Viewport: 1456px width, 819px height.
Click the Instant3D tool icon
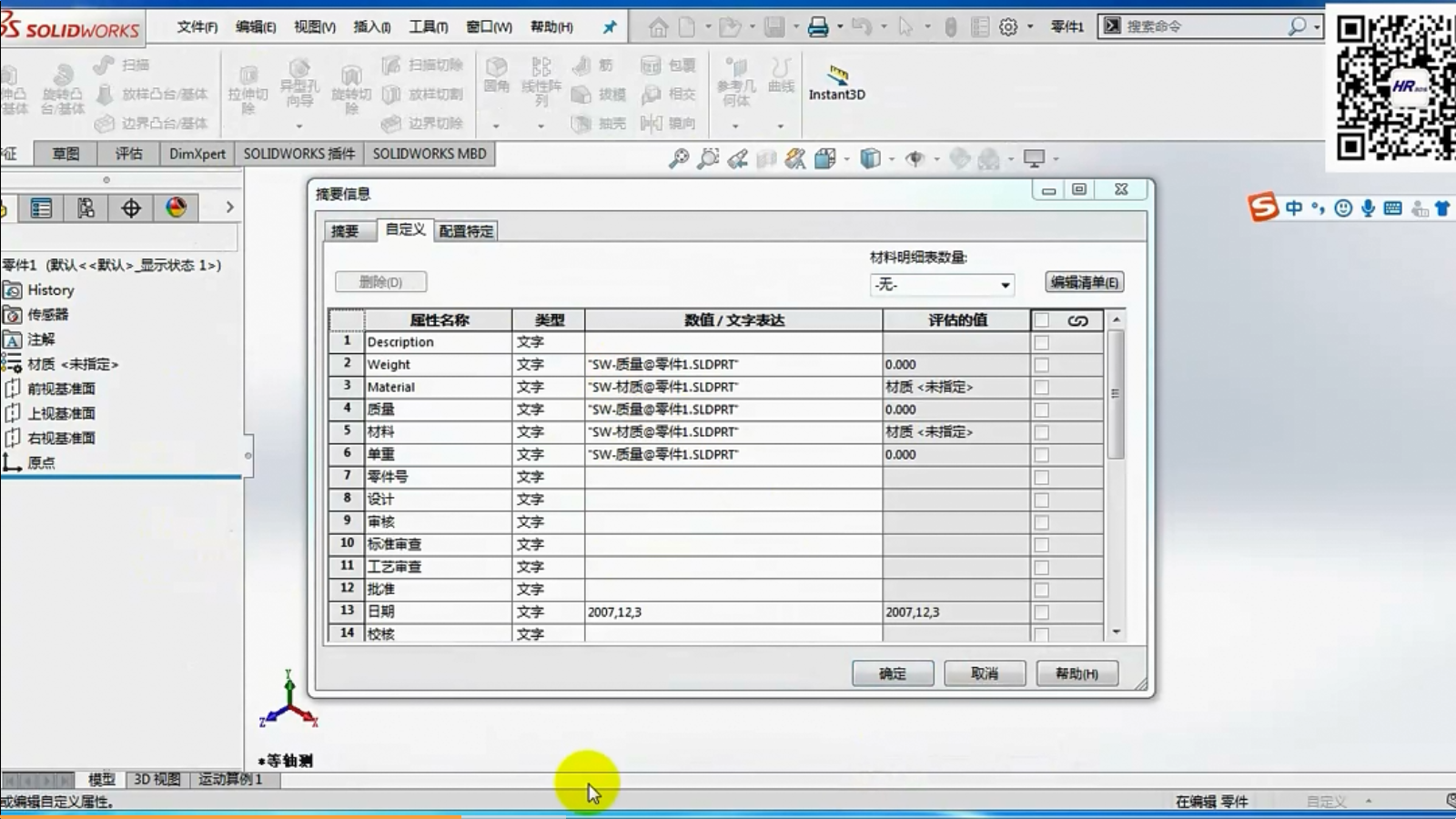pyautogui.click(x=837, y=80)
